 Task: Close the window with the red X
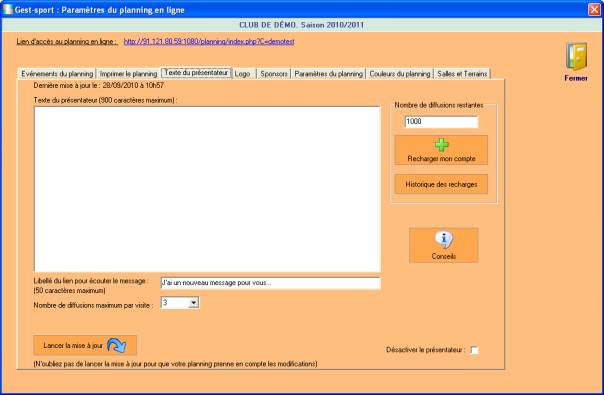pyautogui.click(x=594, y=9)
